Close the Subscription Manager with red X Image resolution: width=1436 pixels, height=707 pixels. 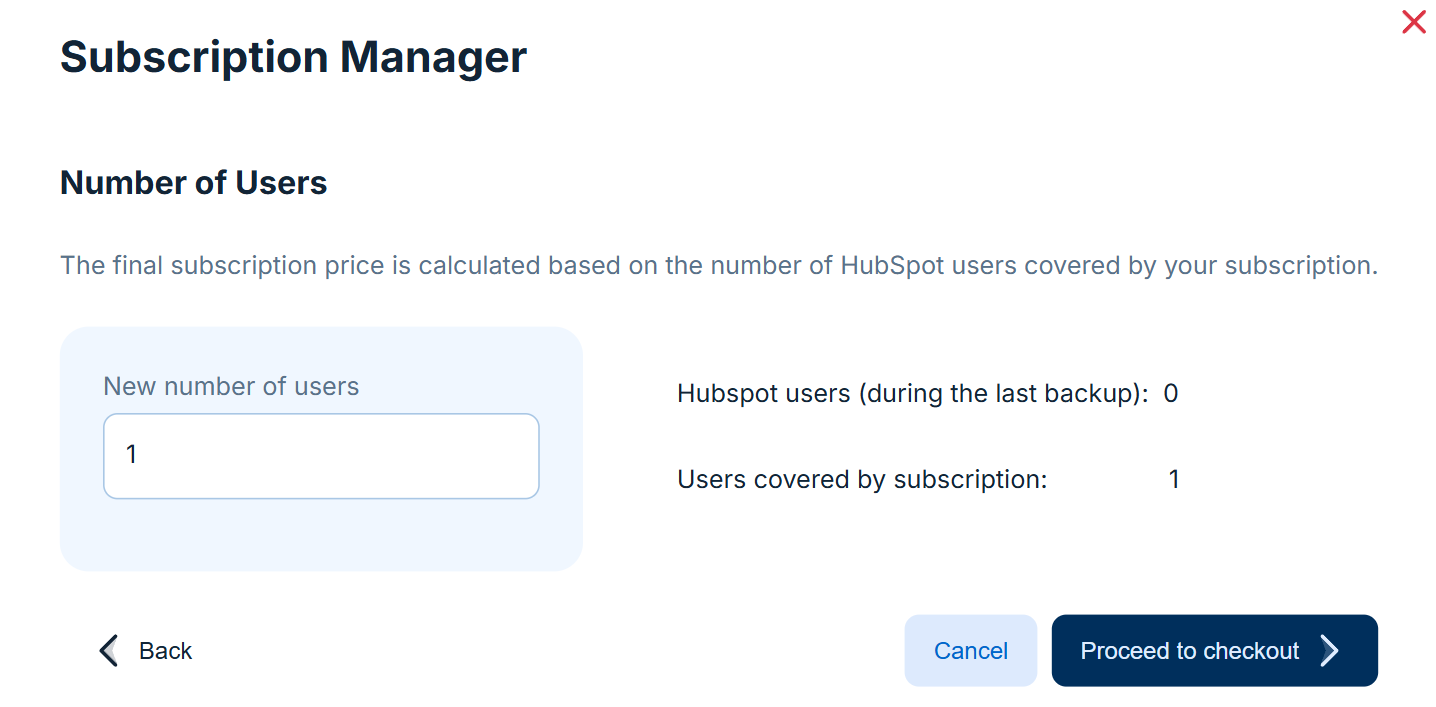pos(1413,22)
